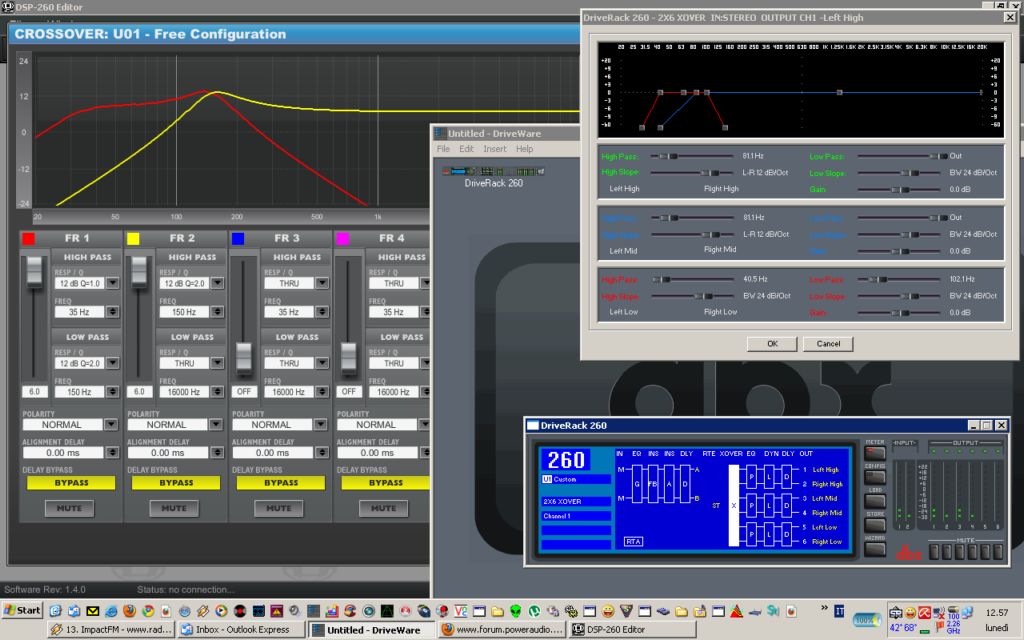Open the D delay block of the Mid output pair
This screenshot has width=1024, height=640.
[x=787, y=505]
